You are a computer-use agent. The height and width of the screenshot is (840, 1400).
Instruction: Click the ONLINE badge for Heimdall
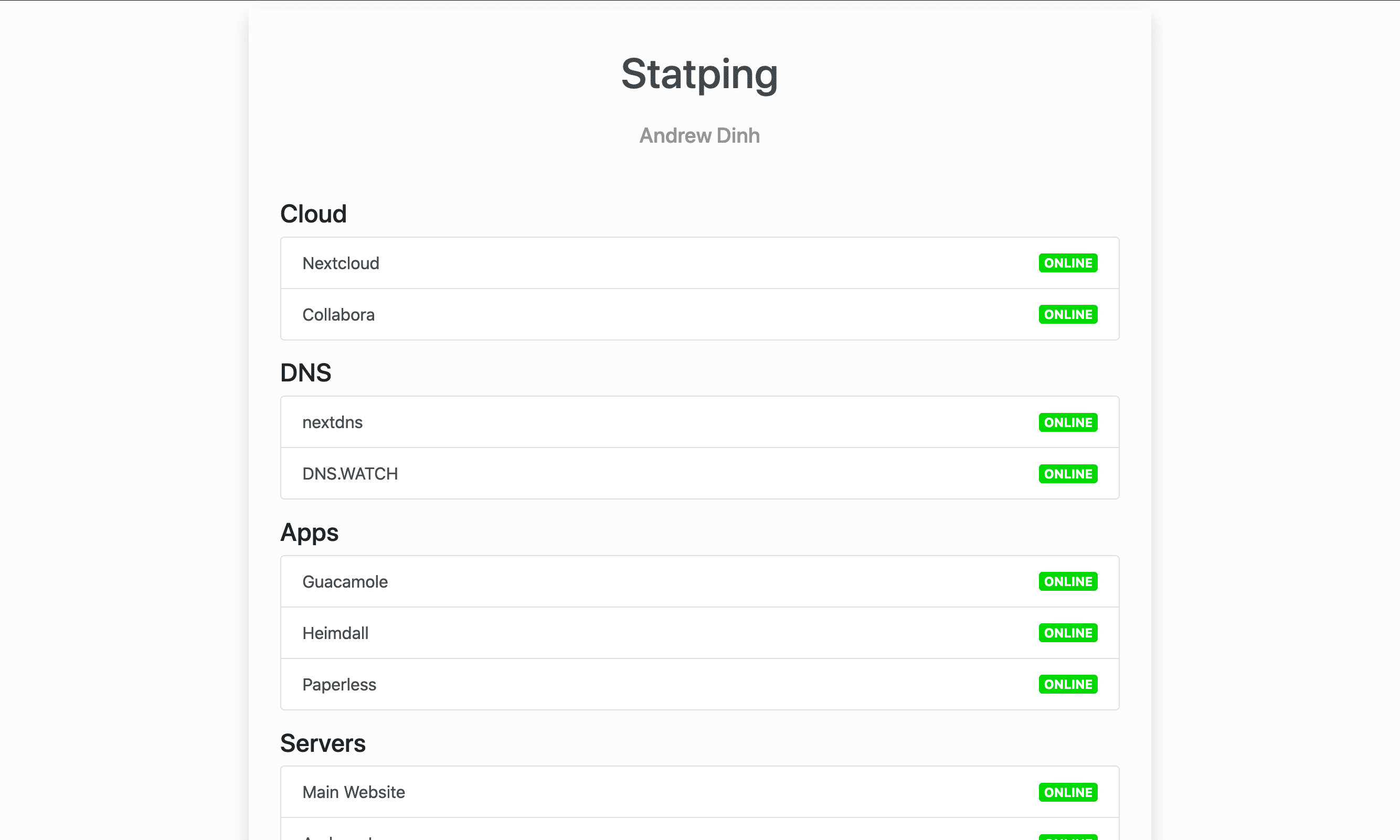click(x=1068, y=633)
